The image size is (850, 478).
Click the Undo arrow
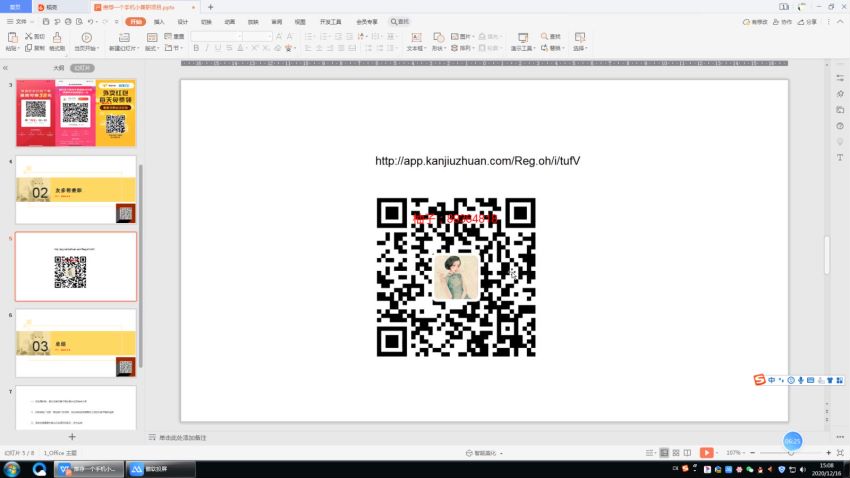pyautogui.click(x=91, y=22)
